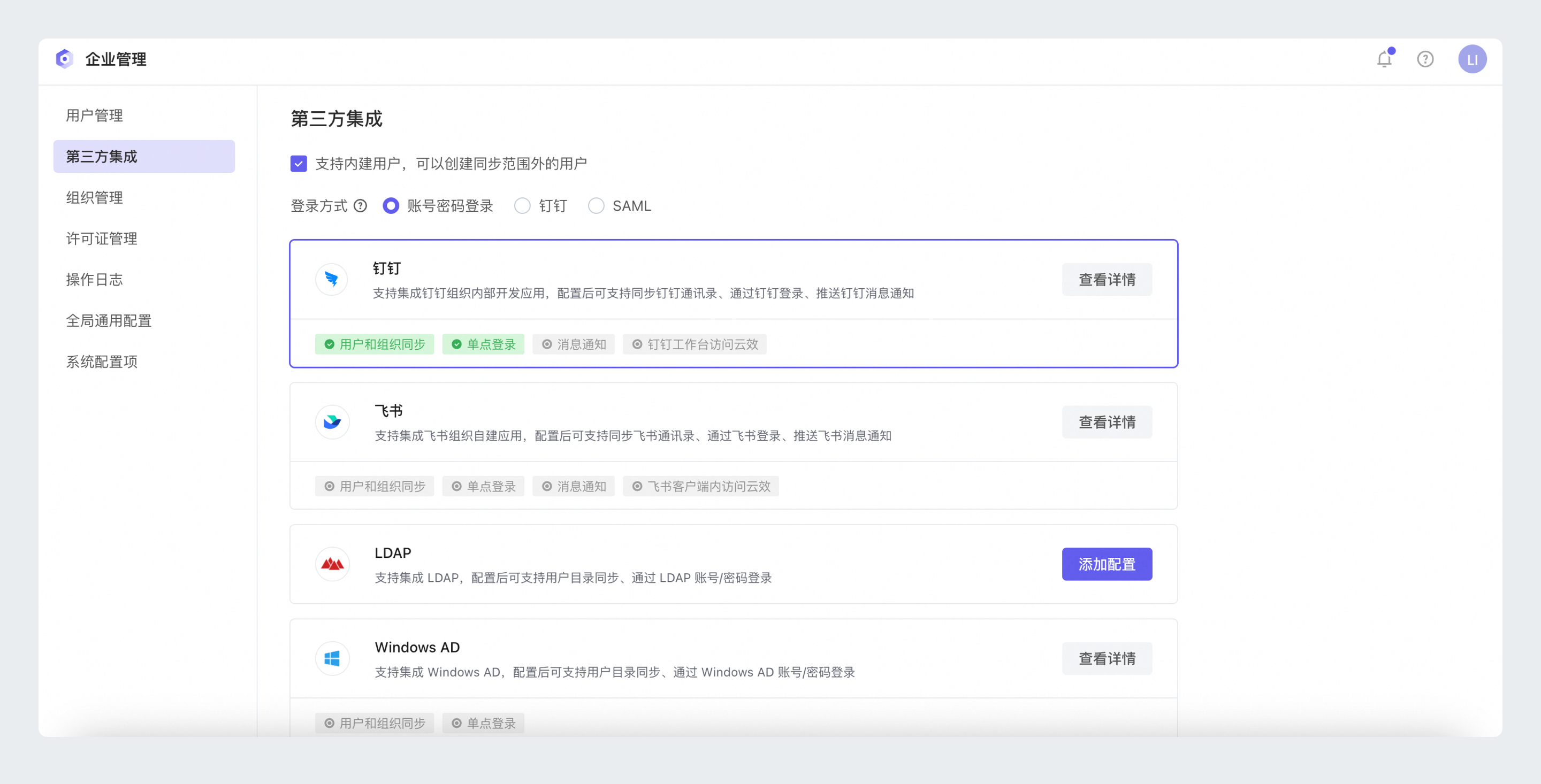Click the 登录方式 label

click(x=319, y=206)
